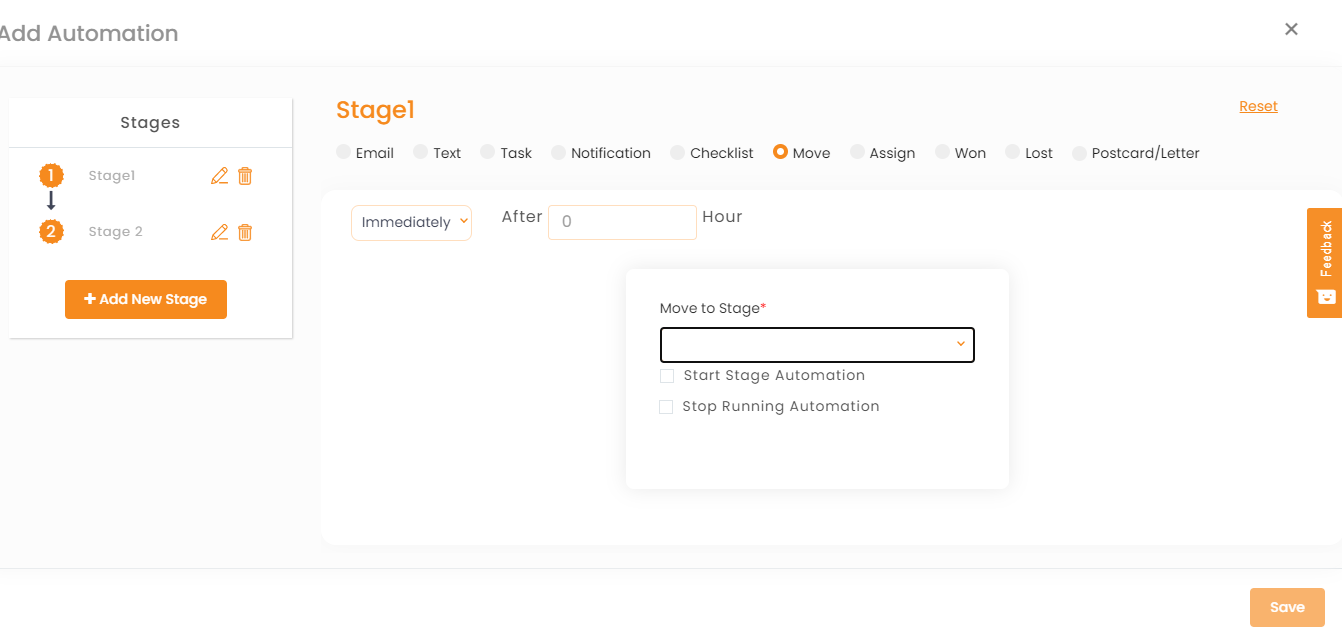Click the orange number 2 stage badge

51,232
